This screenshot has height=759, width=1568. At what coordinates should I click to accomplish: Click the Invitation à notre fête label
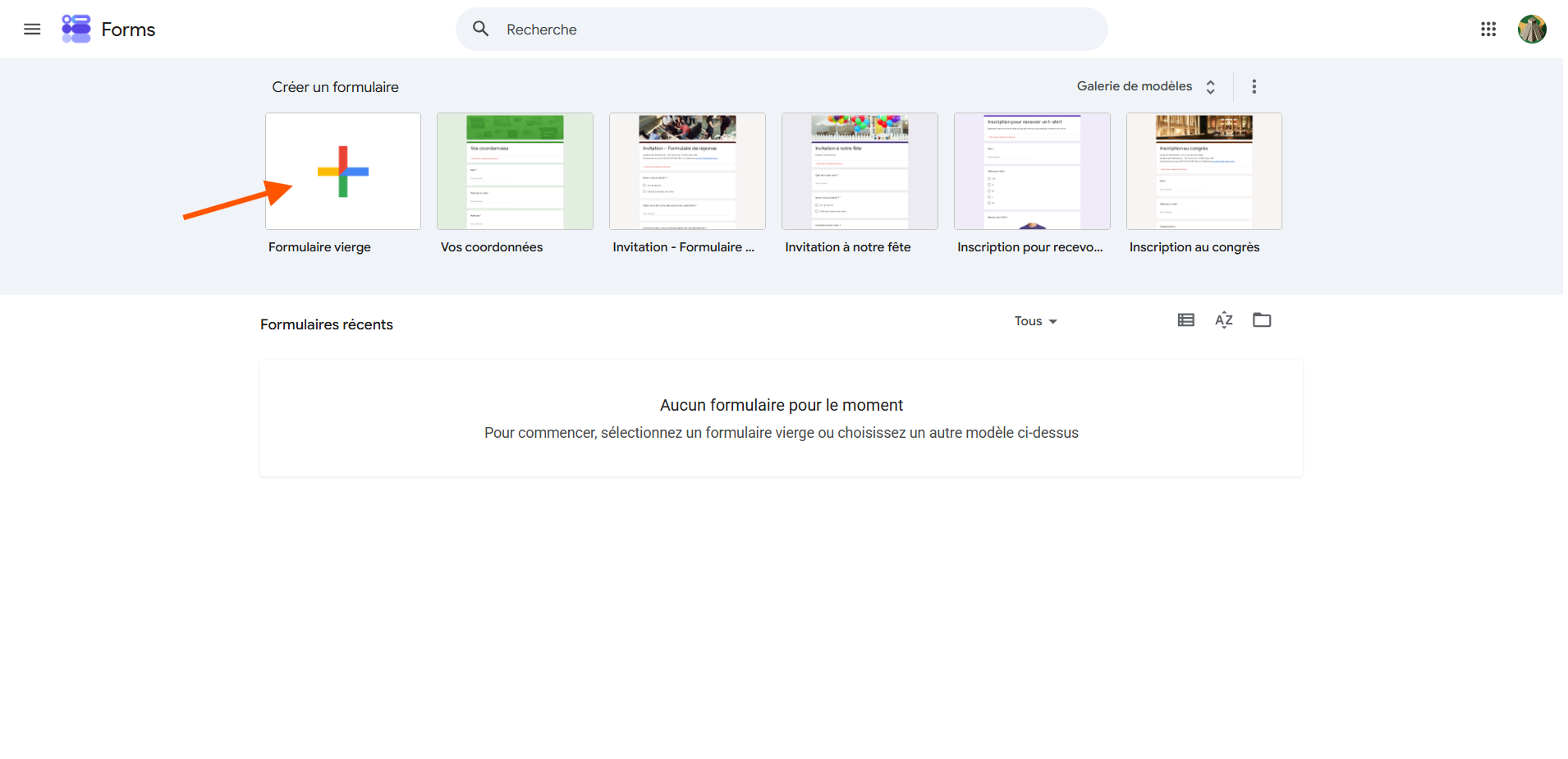848,247
